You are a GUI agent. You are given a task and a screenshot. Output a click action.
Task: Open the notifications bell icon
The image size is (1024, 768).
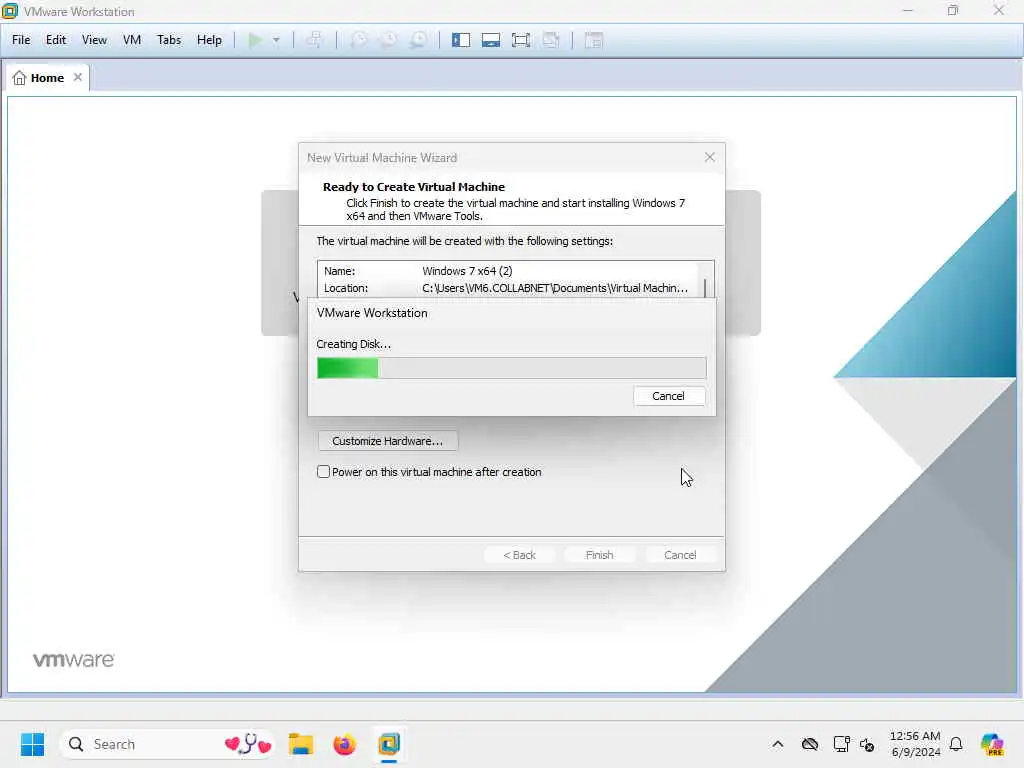[956, 744]
